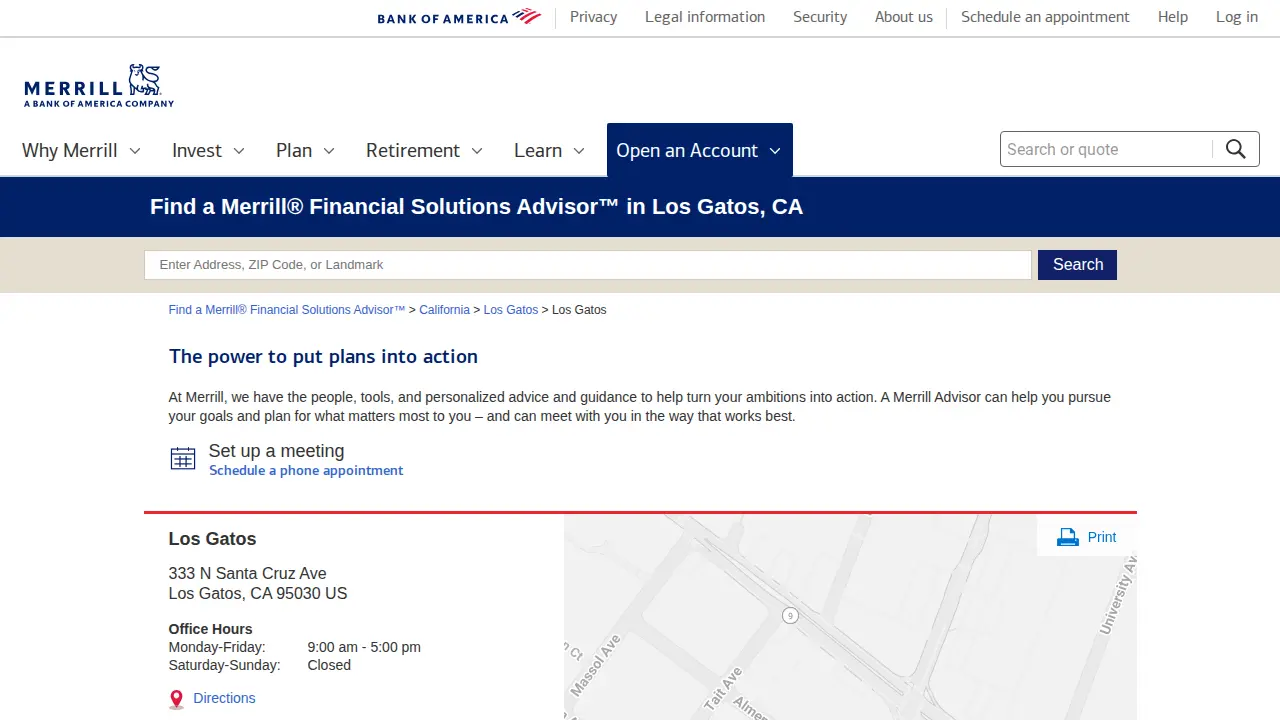Viewport: 1280px width, 720px height.
Task: Click the University Ave map label
Action: point(1118,596)
